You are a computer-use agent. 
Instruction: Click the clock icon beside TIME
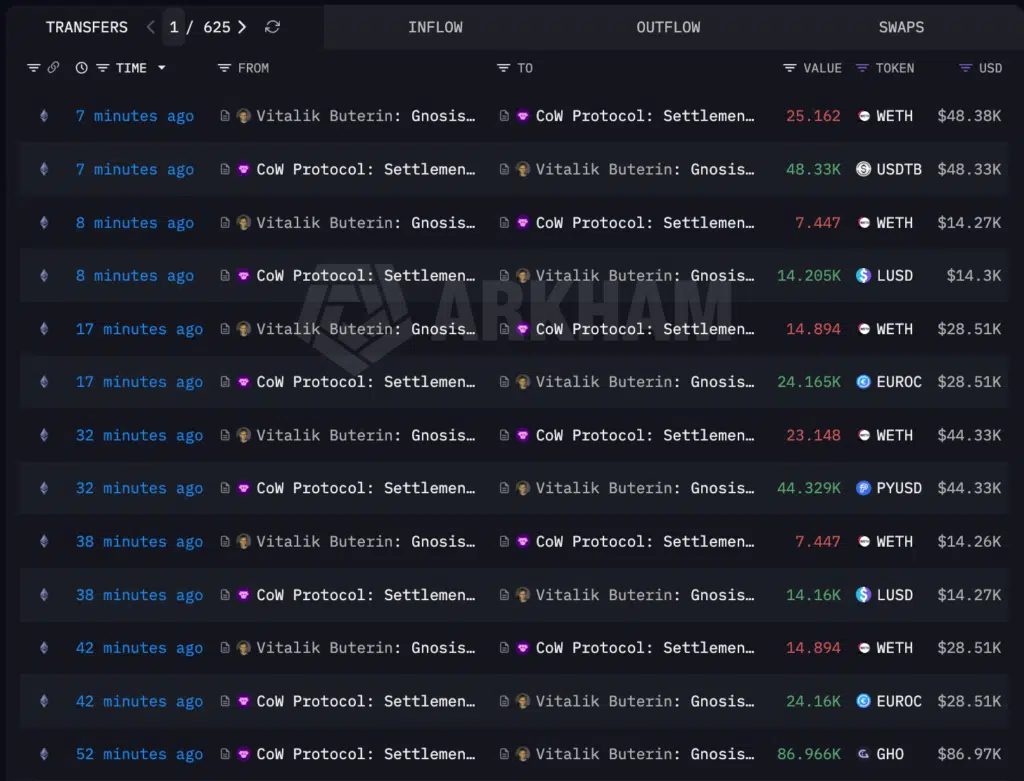coord(80,68)
